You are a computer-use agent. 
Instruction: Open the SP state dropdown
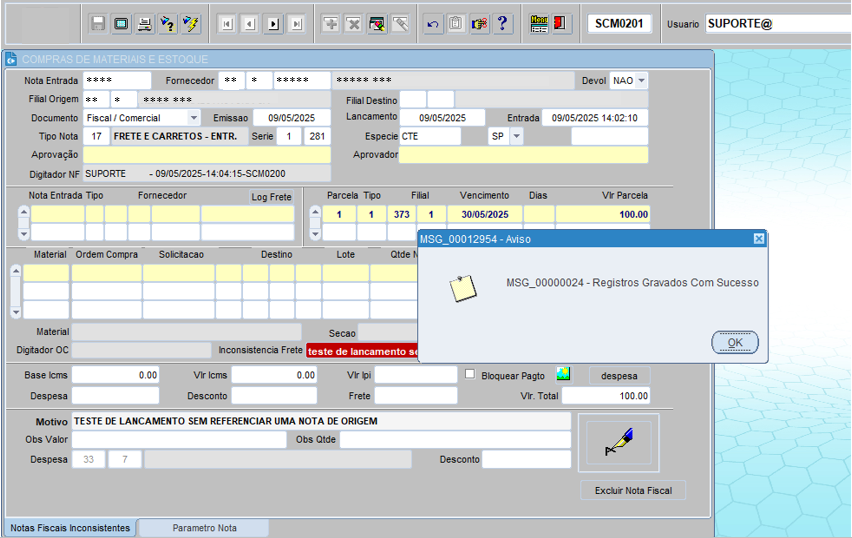tap(516, 136)
